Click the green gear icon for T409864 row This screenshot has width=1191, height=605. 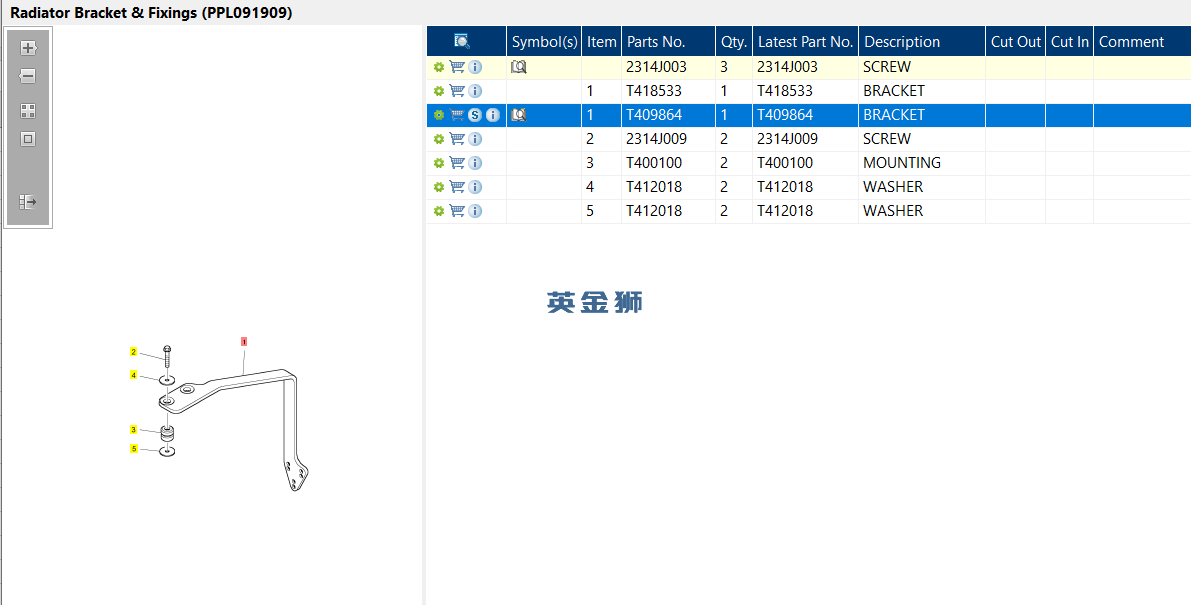point(438,115)
